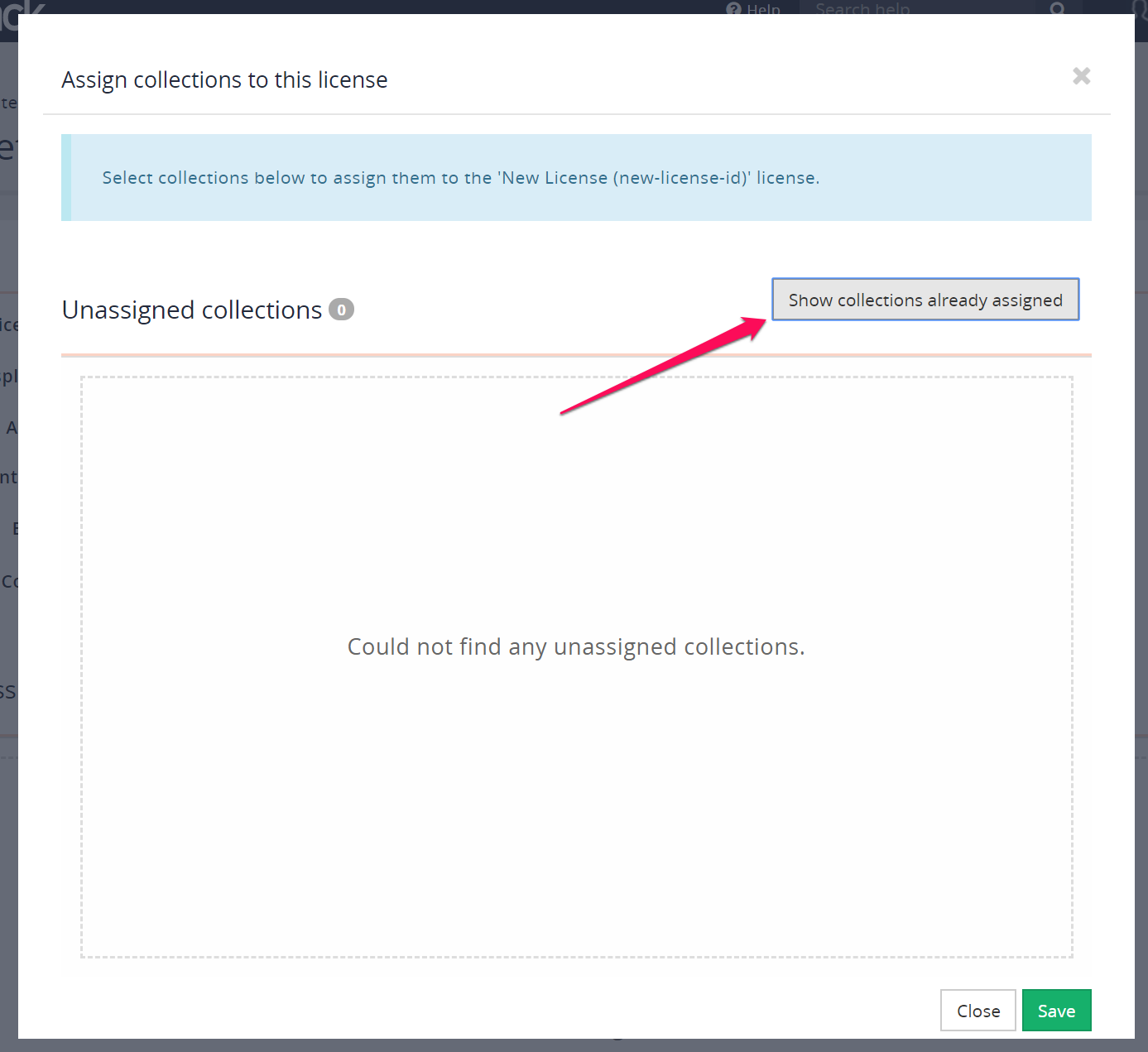Click the partially hidden 'Co' item behind the dialog

click(x=9, y=581)
